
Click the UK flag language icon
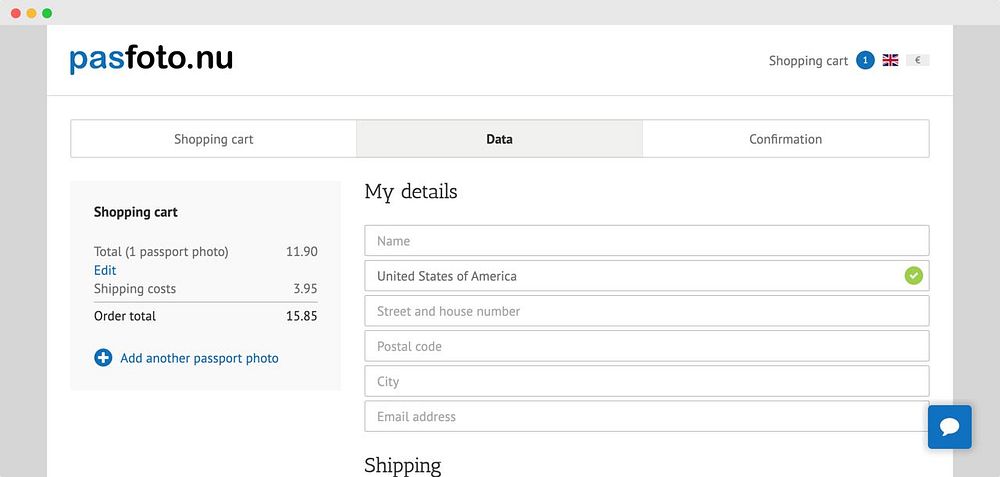click(890, 60)
